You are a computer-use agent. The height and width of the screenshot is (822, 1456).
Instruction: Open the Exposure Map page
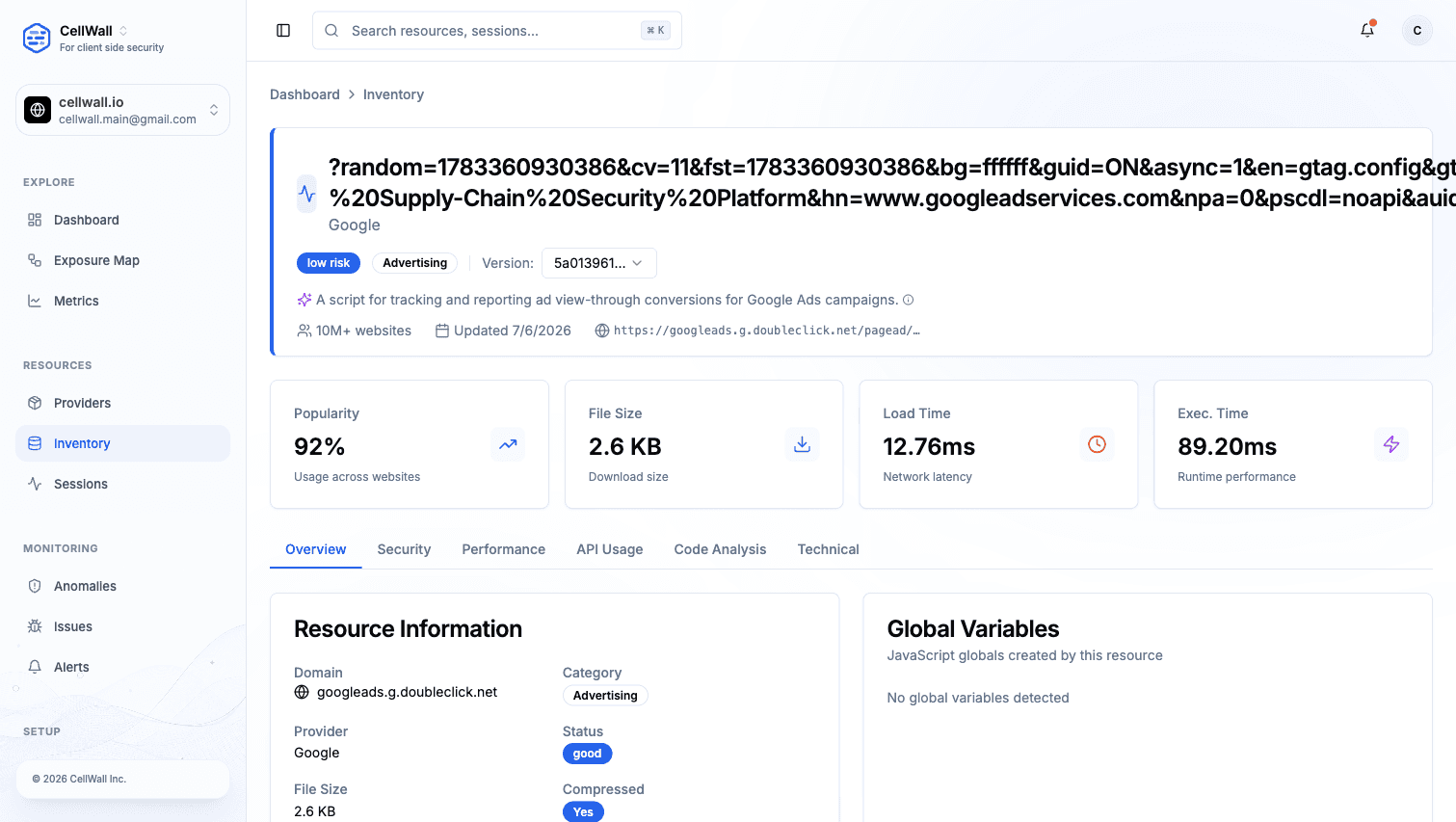(x=122, y=260)
